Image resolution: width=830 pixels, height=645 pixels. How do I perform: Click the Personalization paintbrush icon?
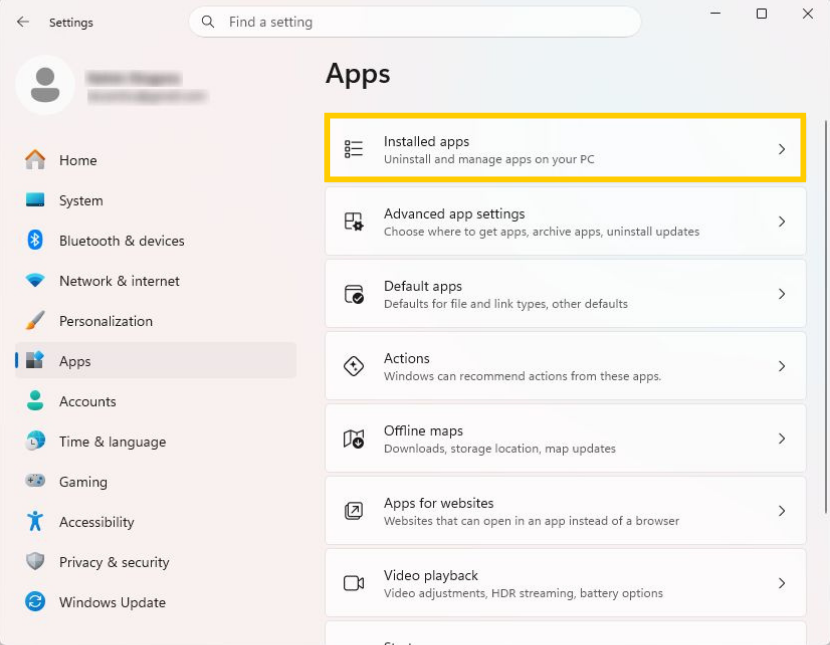(x=35, y=321)
